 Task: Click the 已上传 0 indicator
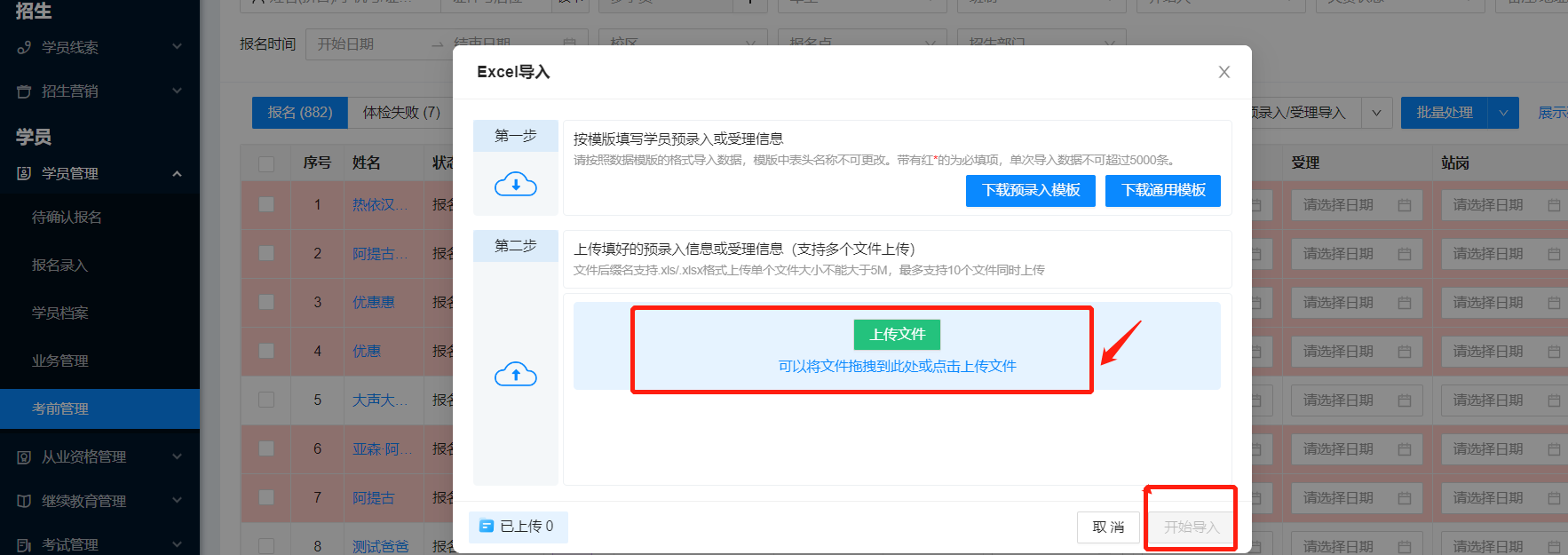519,527
